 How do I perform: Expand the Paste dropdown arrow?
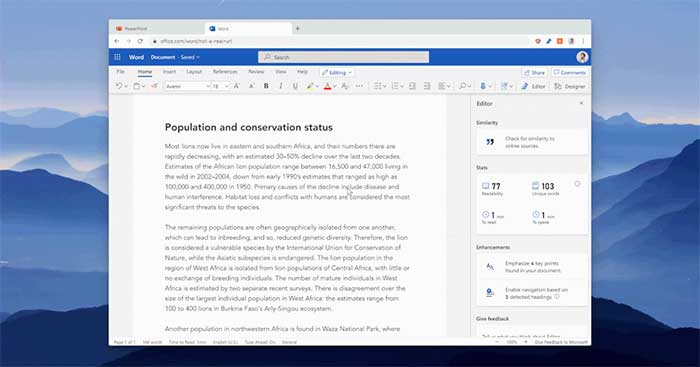[144, 86]
